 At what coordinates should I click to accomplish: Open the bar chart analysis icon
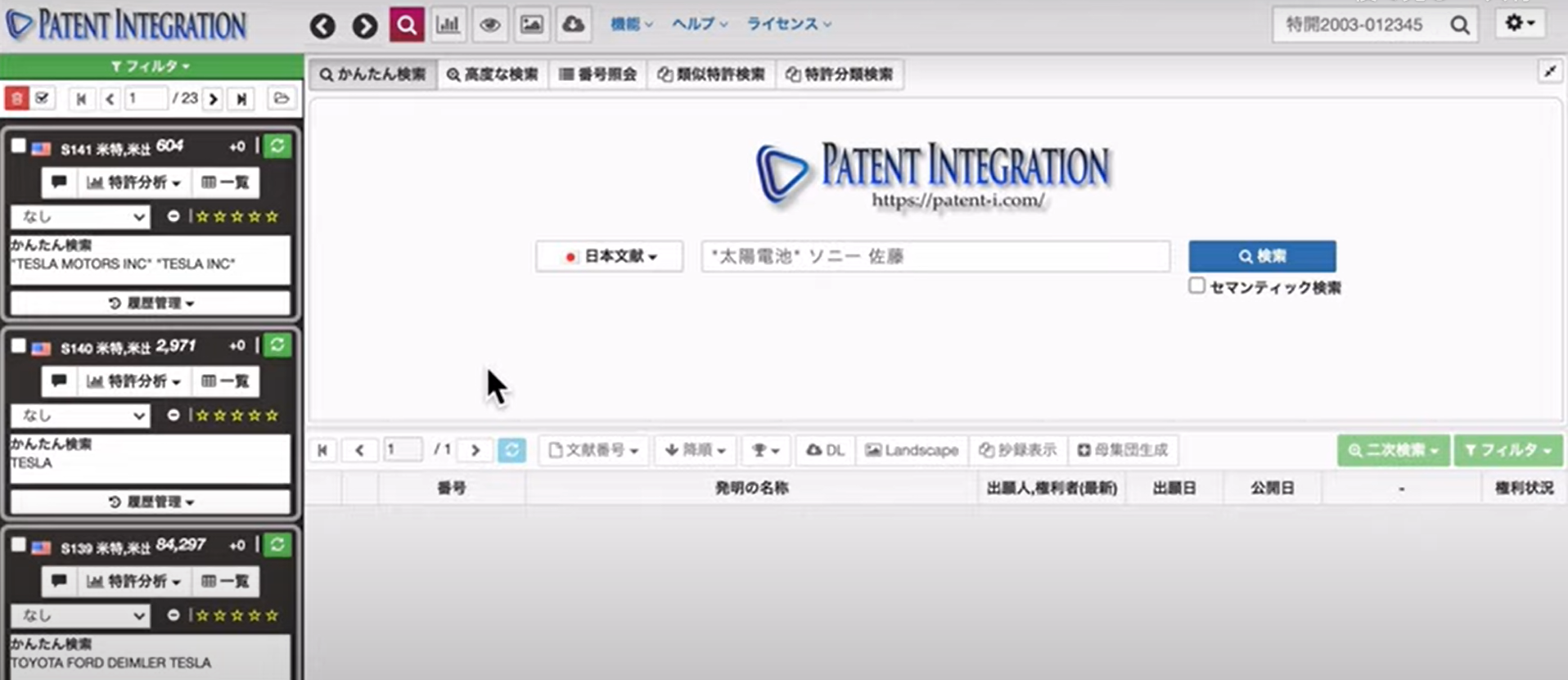click(448, 25)
